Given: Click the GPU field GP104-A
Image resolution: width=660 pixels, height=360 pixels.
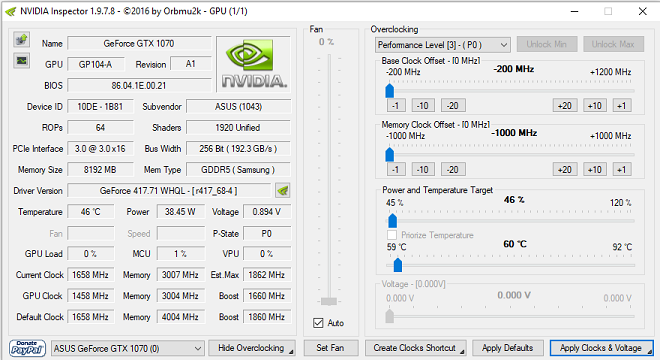Looking at the screenshot, I should coord(96,64).
